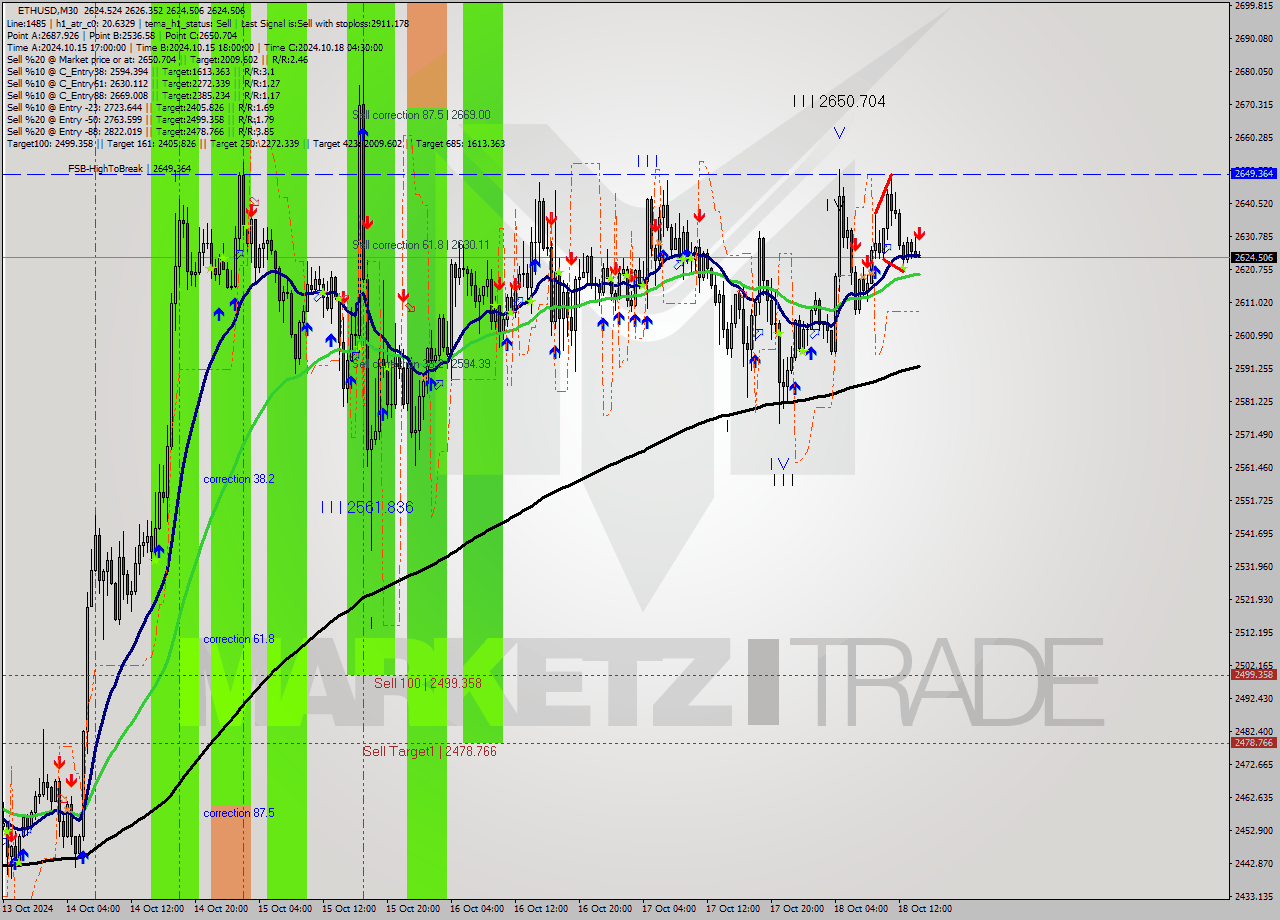
Task: Select the 'Sell 100 | 2499.358' level label
Action: (428, 683)
